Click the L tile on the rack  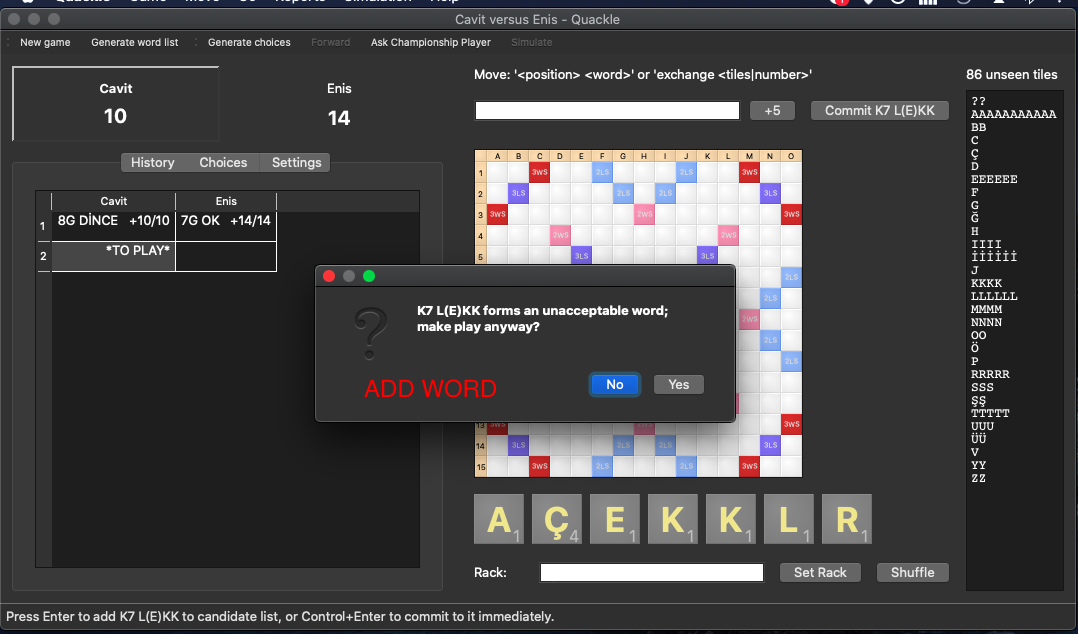click(x=789, y=518)
